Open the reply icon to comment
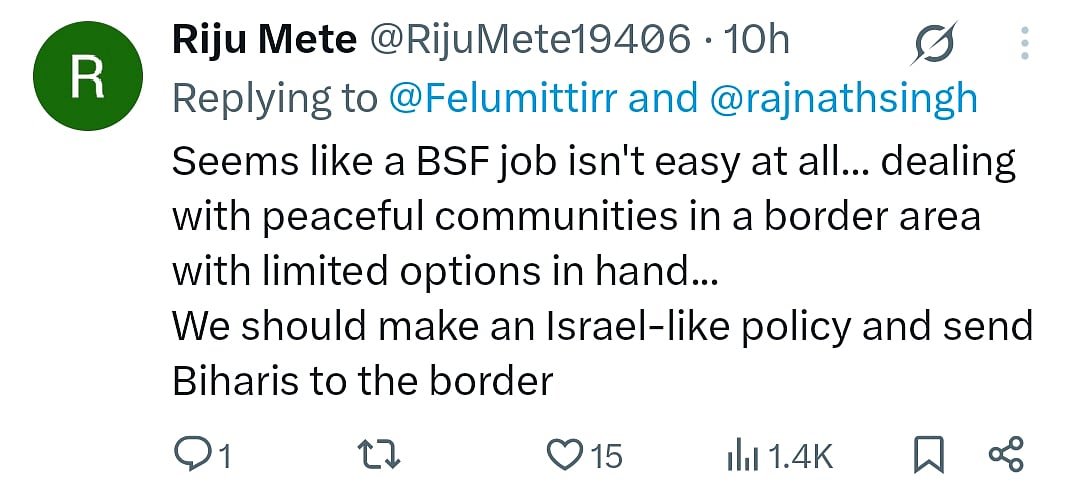This screenshot has height=492, width=1080. pos(190,456)
